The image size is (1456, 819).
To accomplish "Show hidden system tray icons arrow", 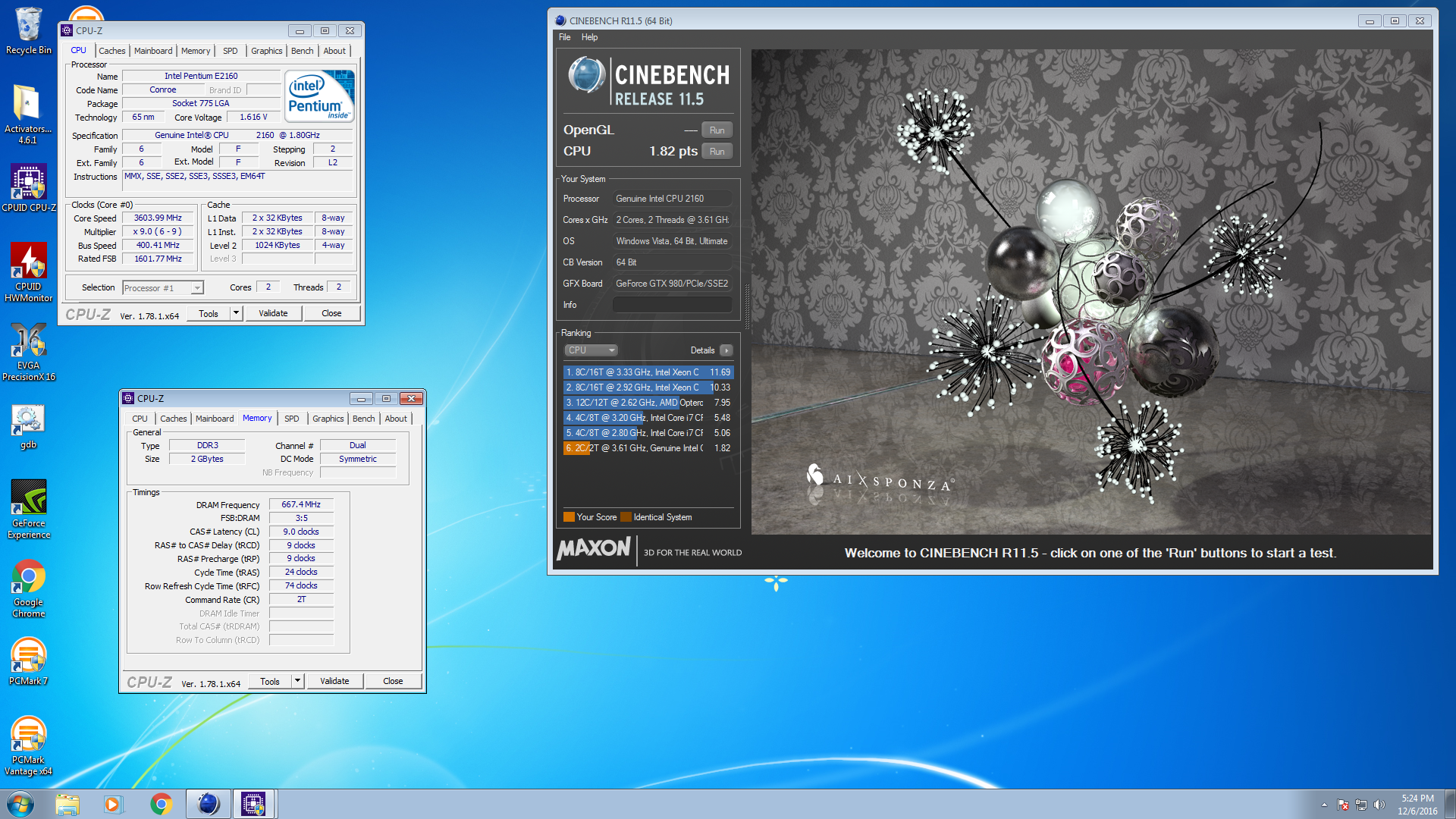I will (x=1324, y=805).
